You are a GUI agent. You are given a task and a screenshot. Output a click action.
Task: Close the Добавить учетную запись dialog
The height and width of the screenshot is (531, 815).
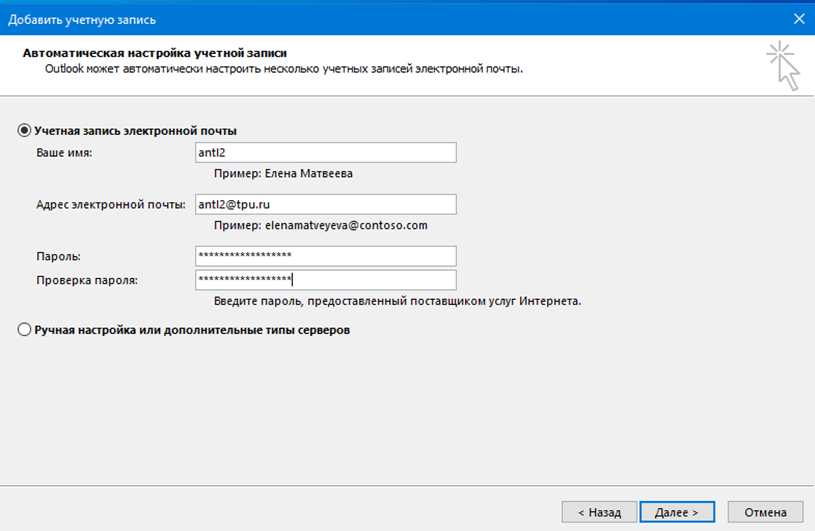pos(799,19)
